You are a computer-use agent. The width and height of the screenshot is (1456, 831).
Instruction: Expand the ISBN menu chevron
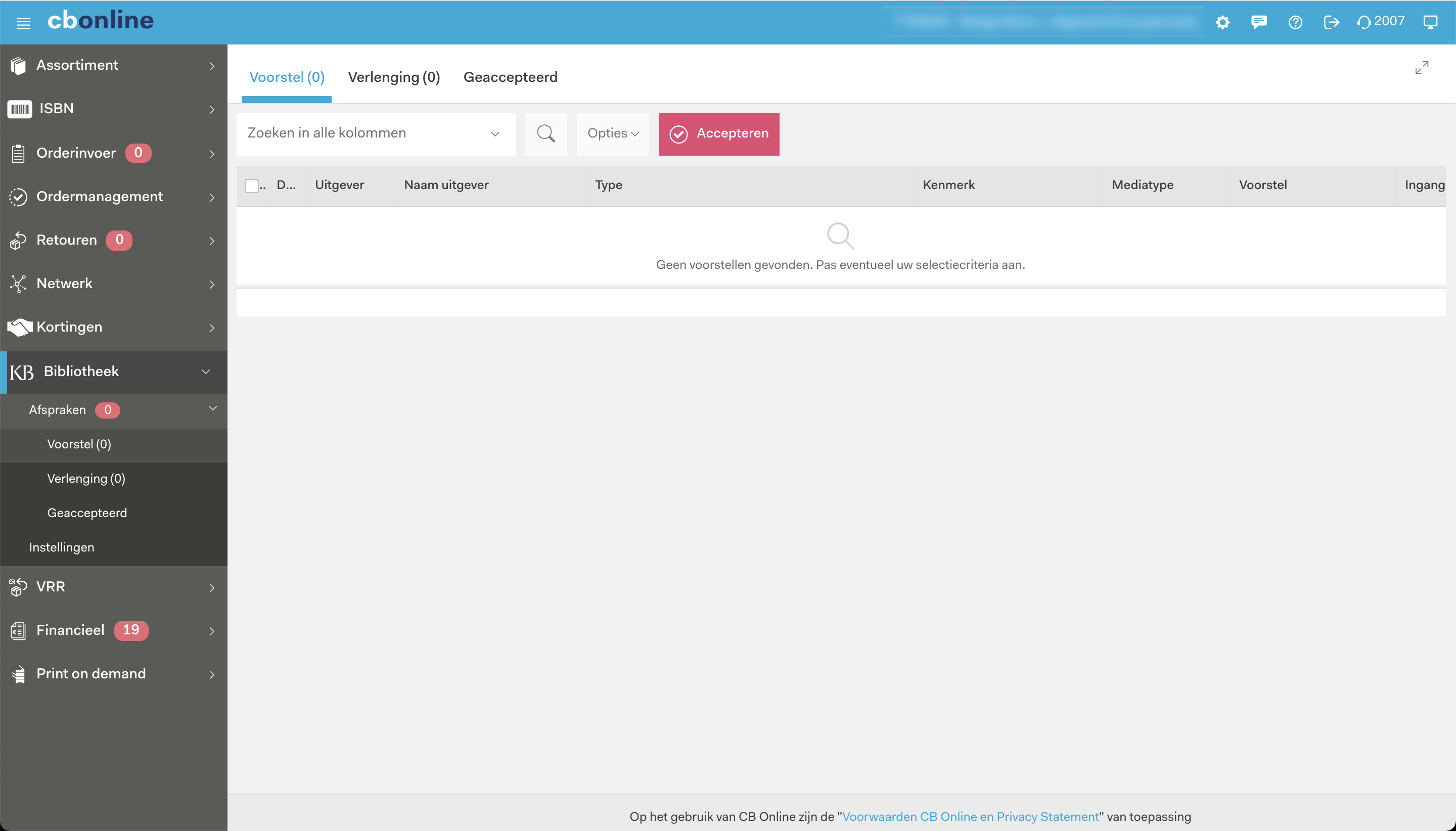coord(212,110)
